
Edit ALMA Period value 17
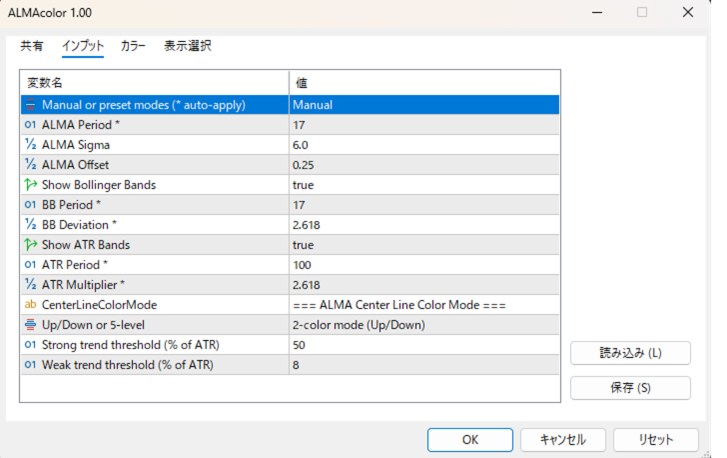[424, 125]
